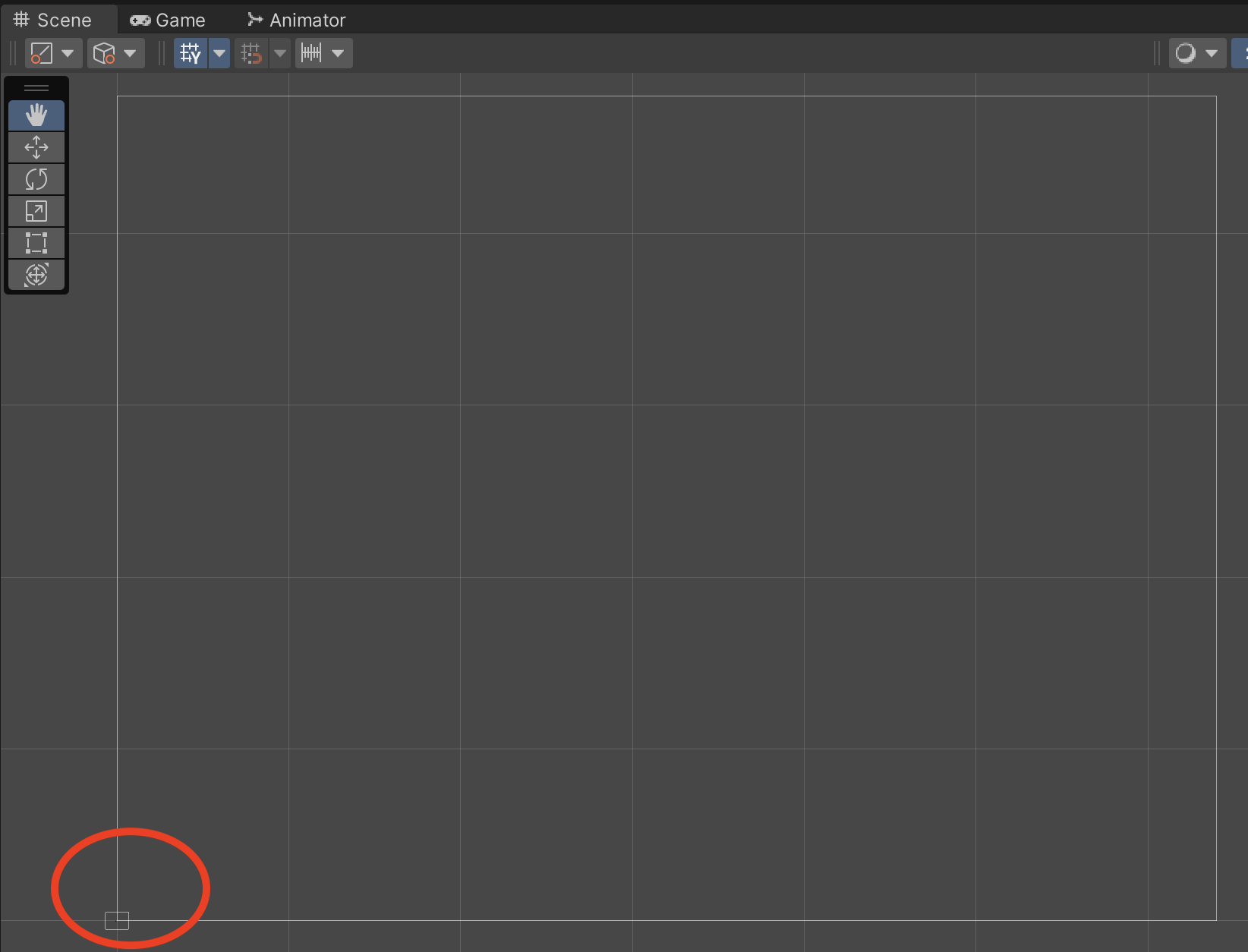Select the Scale tool

click(x=36, y=211)
